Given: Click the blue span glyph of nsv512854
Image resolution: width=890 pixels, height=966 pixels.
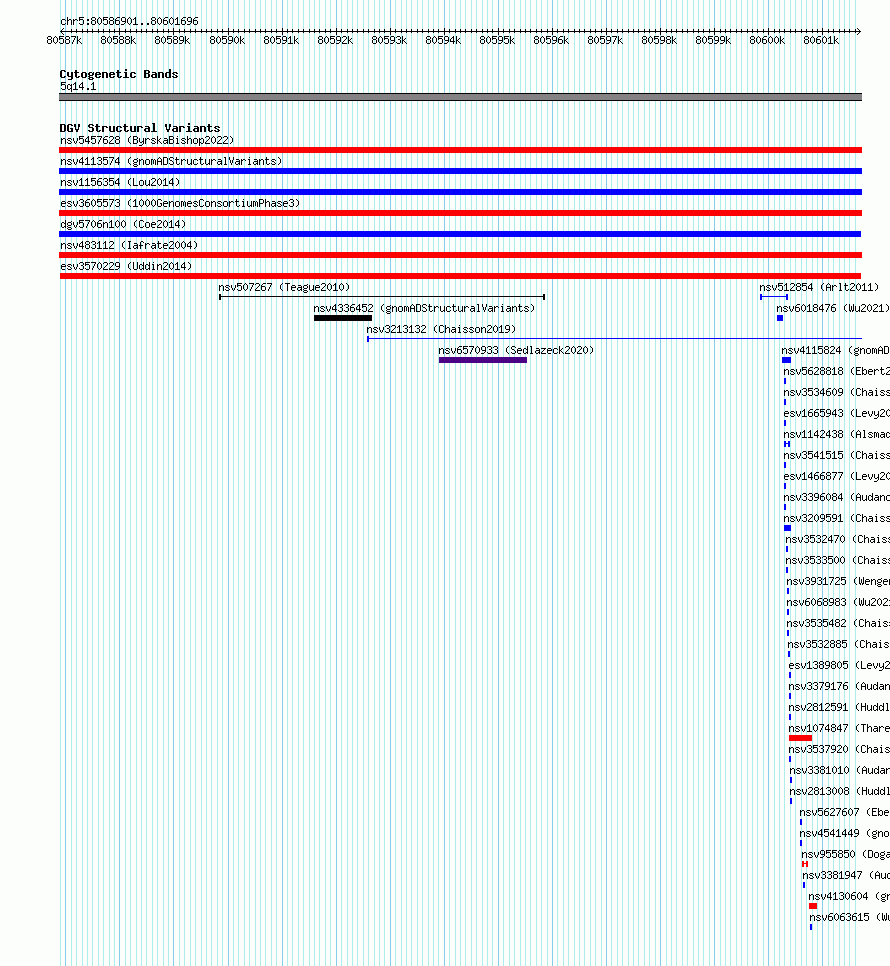Looking at the screenshot, I should click(774, 297).
